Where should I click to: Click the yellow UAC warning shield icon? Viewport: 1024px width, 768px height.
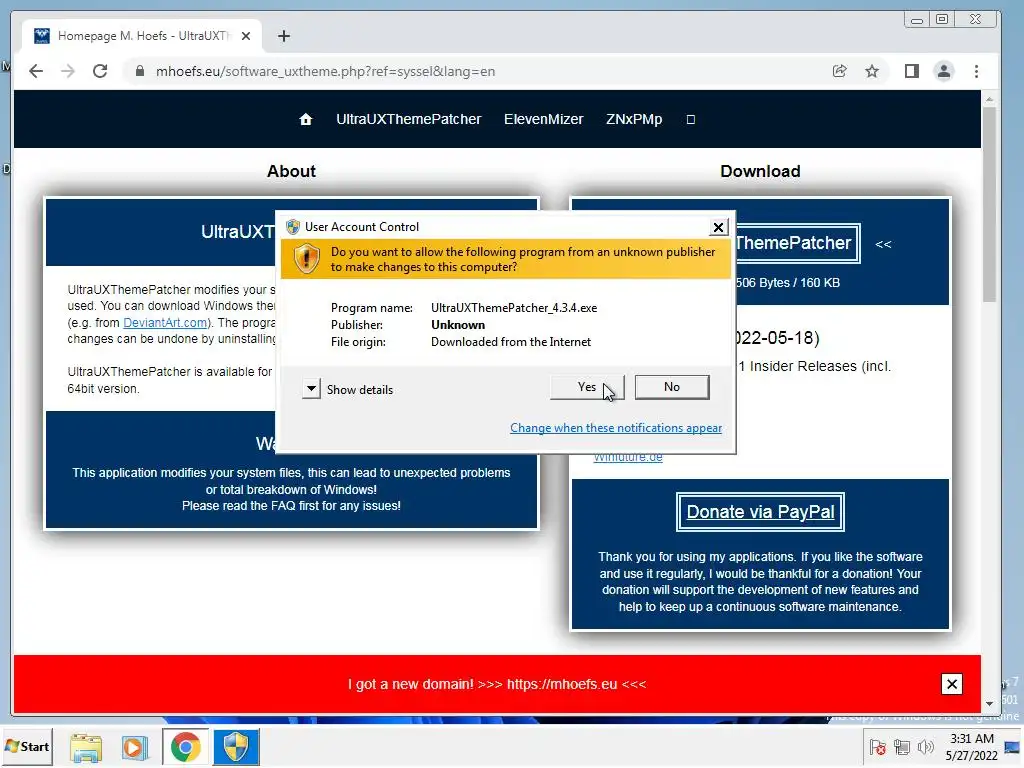click(x=306, y=259)
